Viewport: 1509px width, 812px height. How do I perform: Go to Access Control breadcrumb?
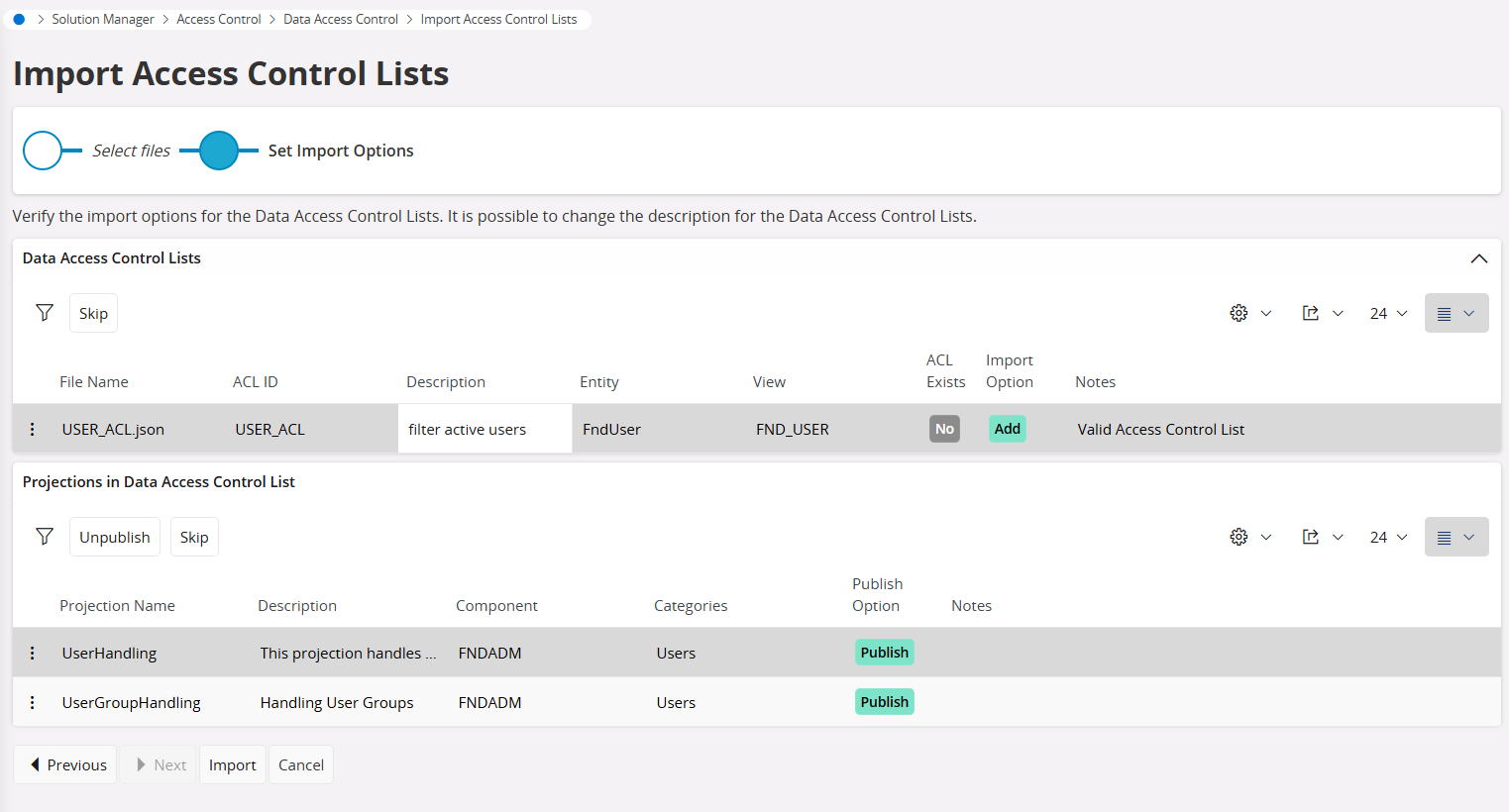tap(219, 19)
